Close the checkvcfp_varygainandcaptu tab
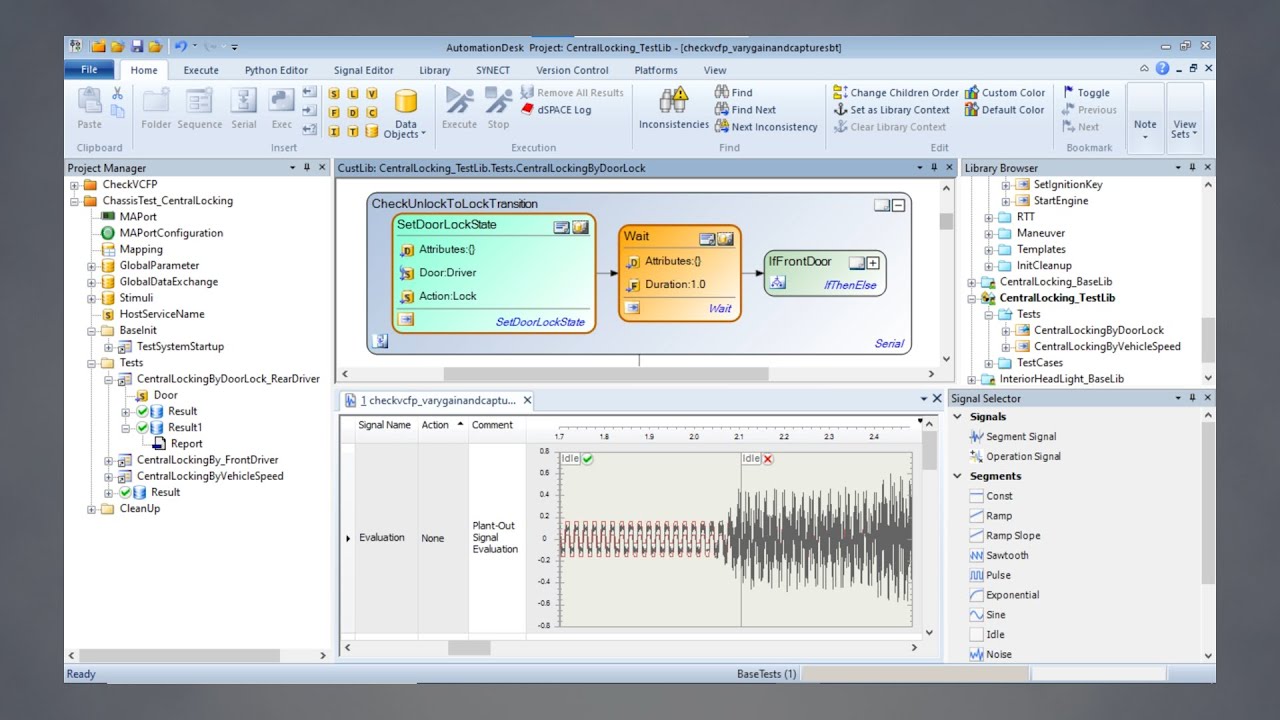 click(x=528, y=401)
